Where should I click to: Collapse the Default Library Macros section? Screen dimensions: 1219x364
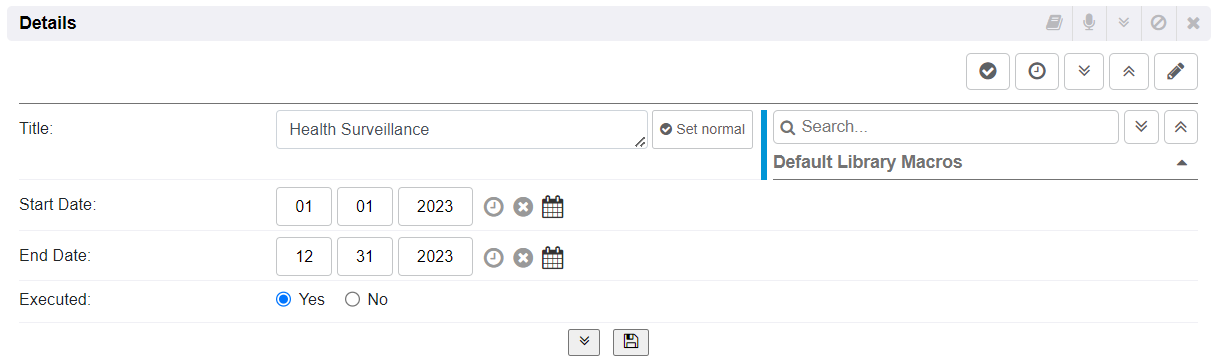(1182, 162)
